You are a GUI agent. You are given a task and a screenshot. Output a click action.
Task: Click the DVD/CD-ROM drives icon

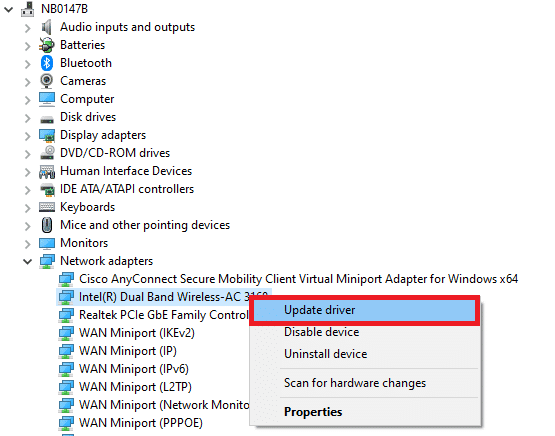click(x=47, y=153)
